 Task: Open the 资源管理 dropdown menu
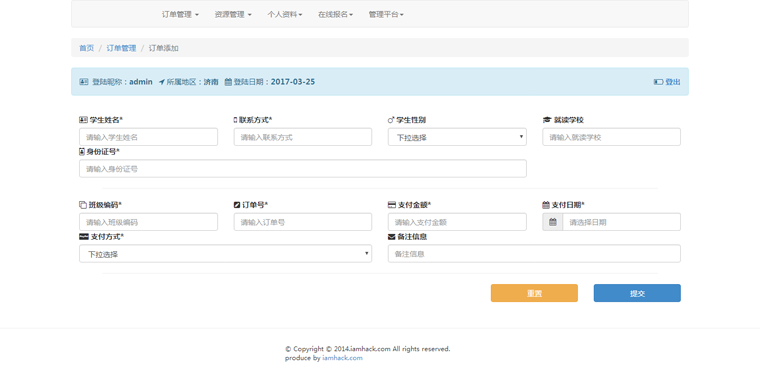point(233,15)
